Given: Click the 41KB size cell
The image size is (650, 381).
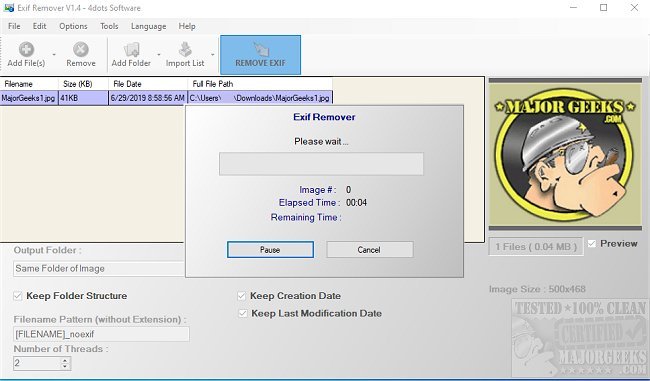Looking at the screenshot, I should click(x=83, y=98).
